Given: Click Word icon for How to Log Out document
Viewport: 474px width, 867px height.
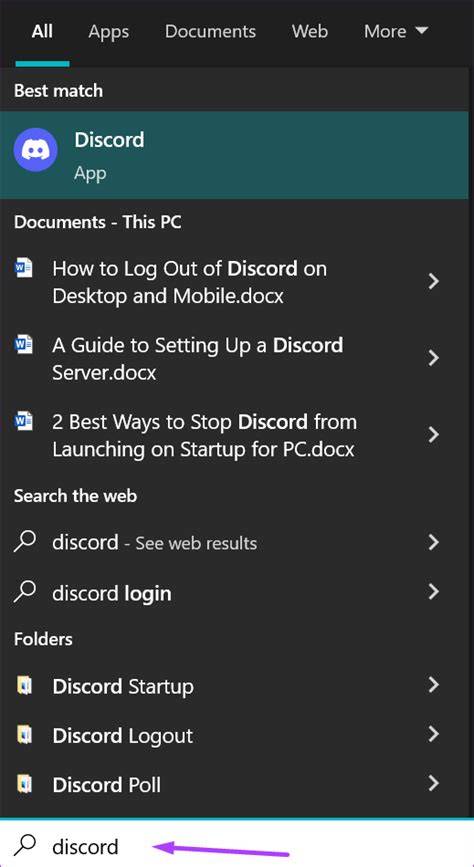Looking at the screenshot, I should 23,269.
